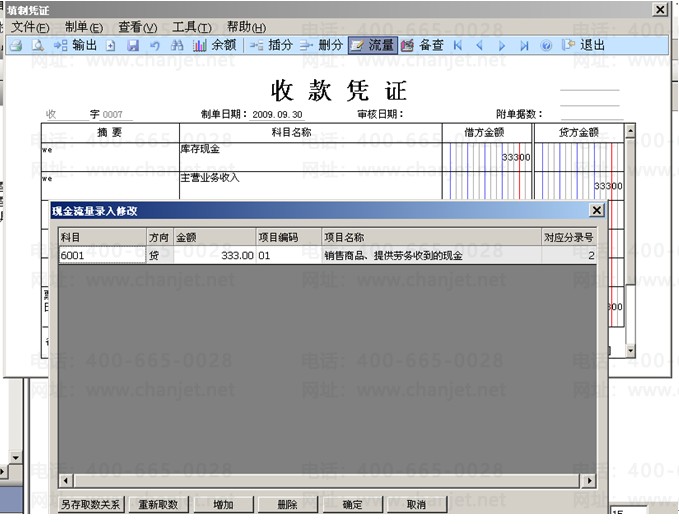The height and width of the screenshot is (525, 679).
Task: Click 插分 insert entry toolbar button
Action: tap(271, 45)
